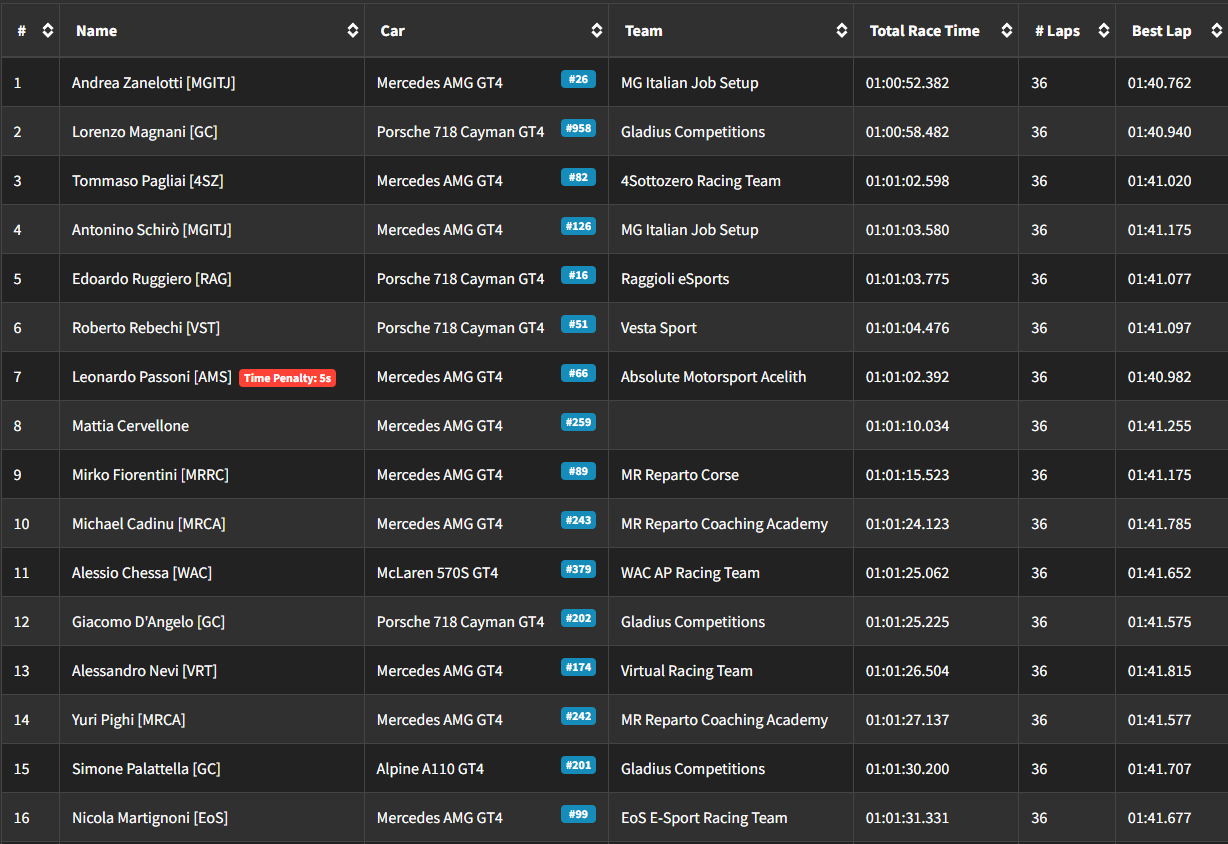Click race time 01:01:10.034
The width and height of the screenshot is (1228, 844).
click(907, 426)
